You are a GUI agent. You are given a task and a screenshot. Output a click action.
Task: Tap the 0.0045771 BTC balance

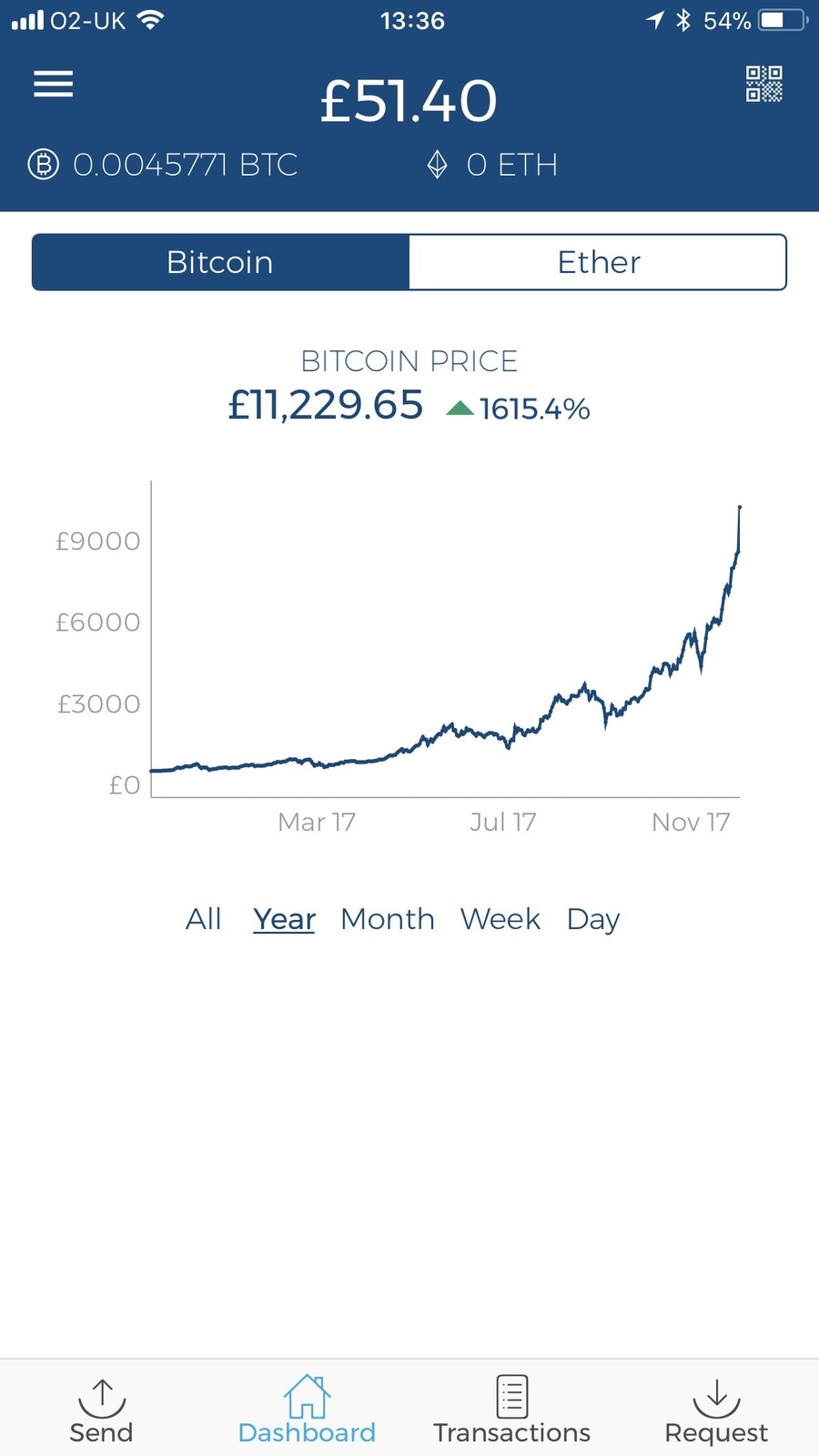pyautogui.click(x=185, y=165)
